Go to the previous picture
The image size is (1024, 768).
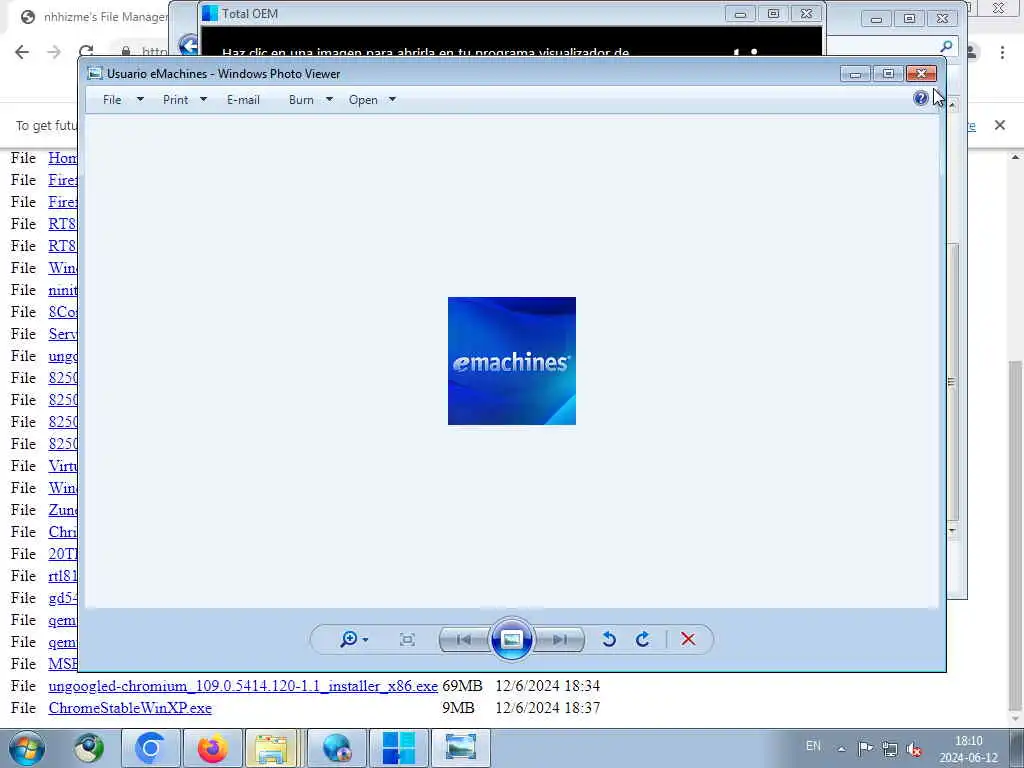464,639
